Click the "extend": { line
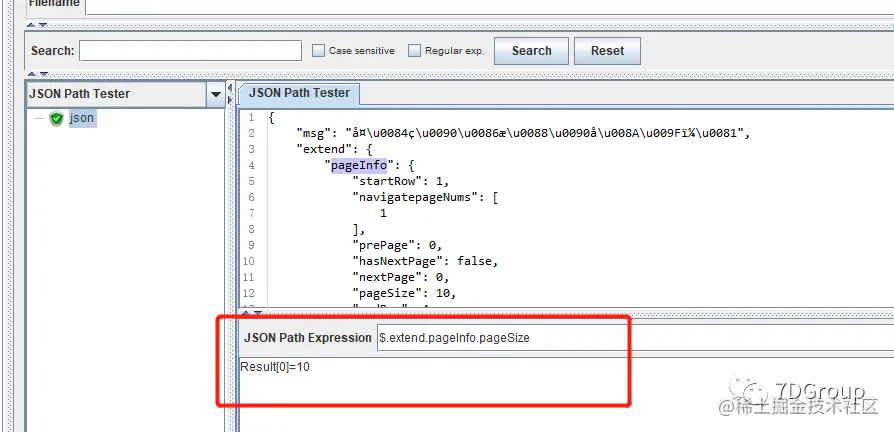This screenshot has width=894, height=432. [x=334, y=149]
